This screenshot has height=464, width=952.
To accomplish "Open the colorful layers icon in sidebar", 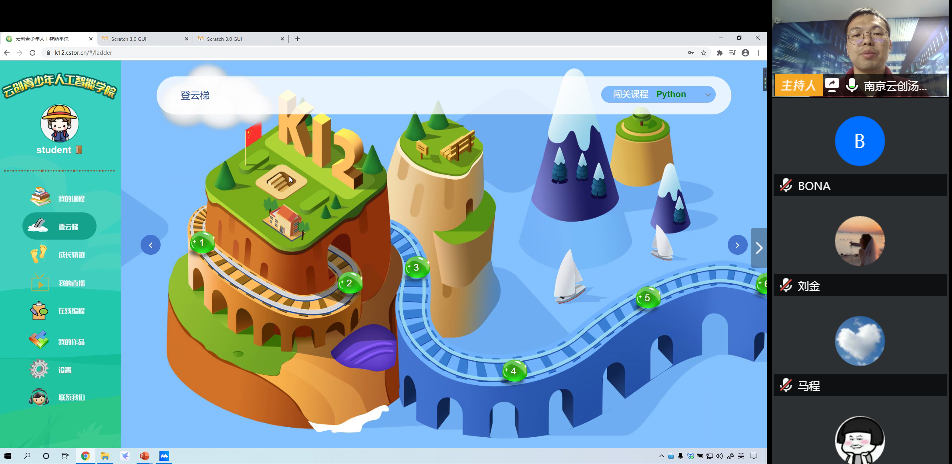I will (40, 341).
